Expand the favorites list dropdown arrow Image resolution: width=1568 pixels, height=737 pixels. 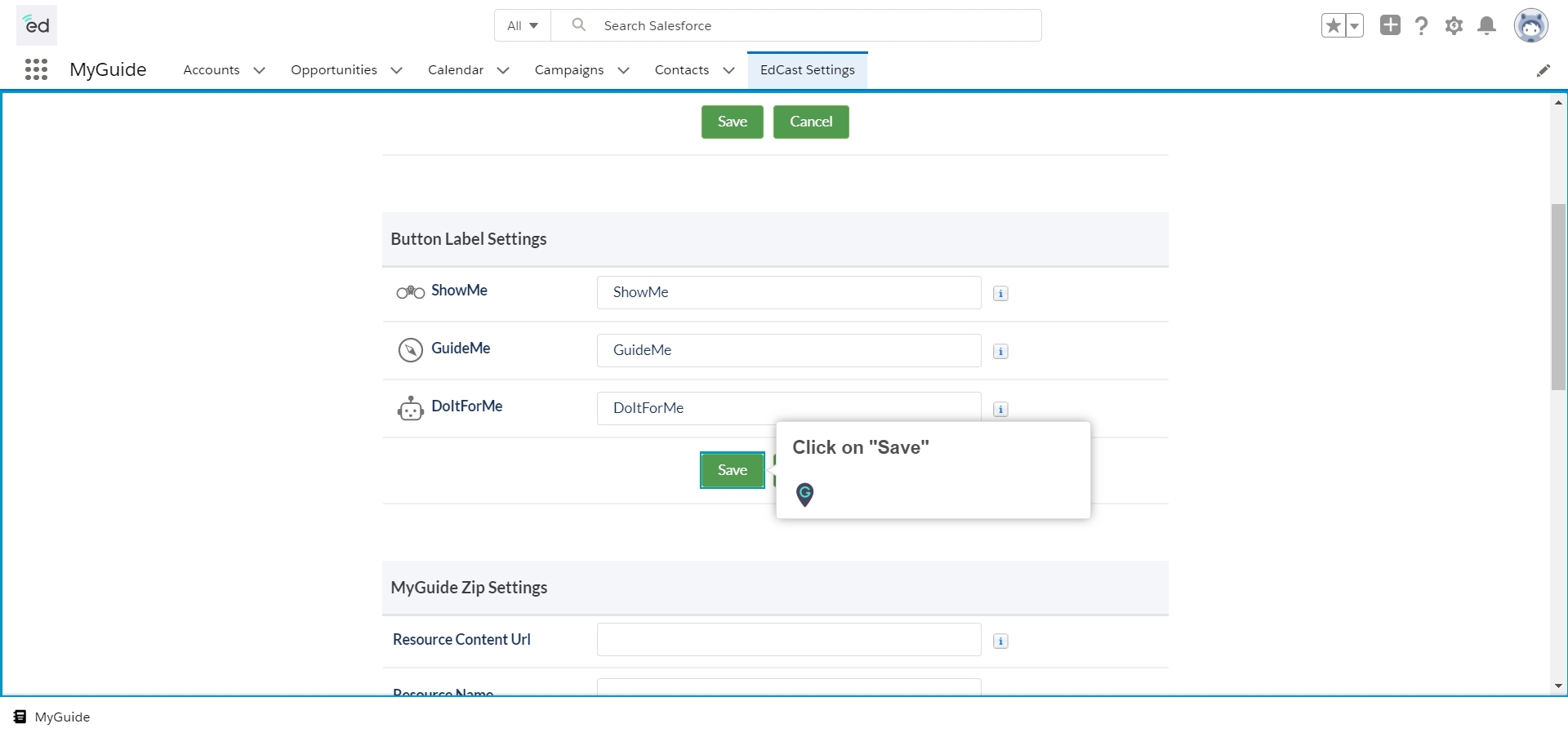(x=1354, y=25)
